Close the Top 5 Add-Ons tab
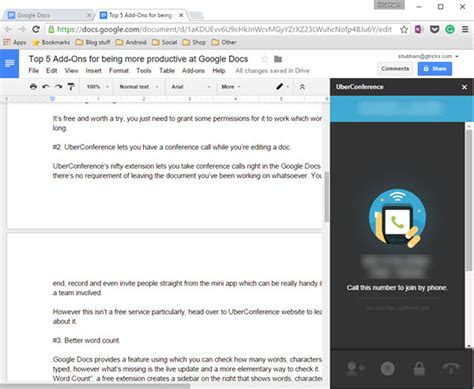 click(181, 15)
